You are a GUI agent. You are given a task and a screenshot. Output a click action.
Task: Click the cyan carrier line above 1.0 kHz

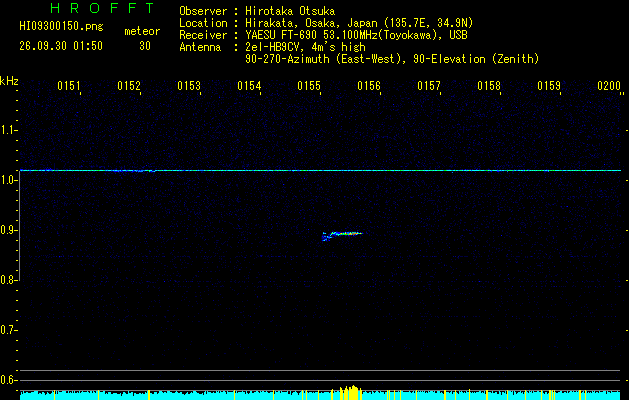[320, 171]
